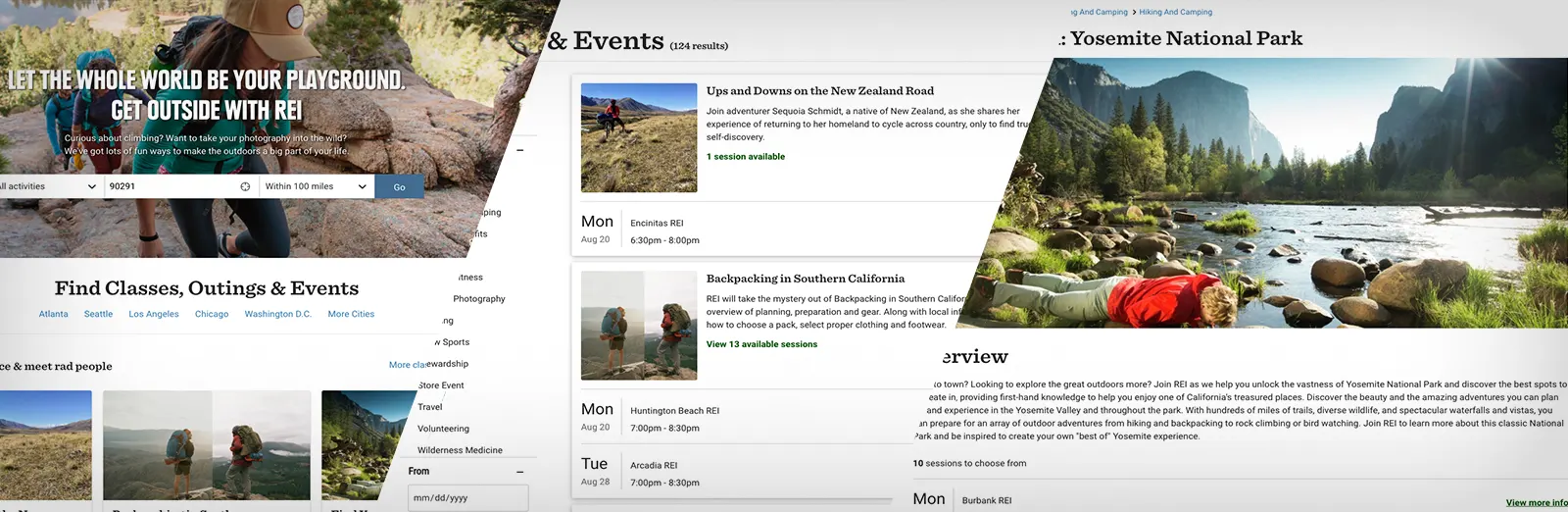The height and width of the screenshot is (512, 1568).
Task: Select the Photography category filter
Action: (x=478, y=299)
